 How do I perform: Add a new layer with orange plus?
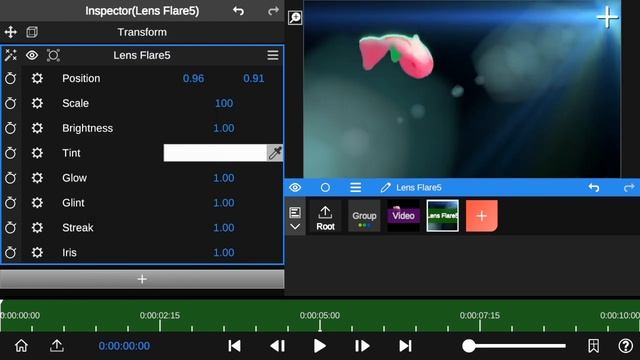tap(482, 216)
